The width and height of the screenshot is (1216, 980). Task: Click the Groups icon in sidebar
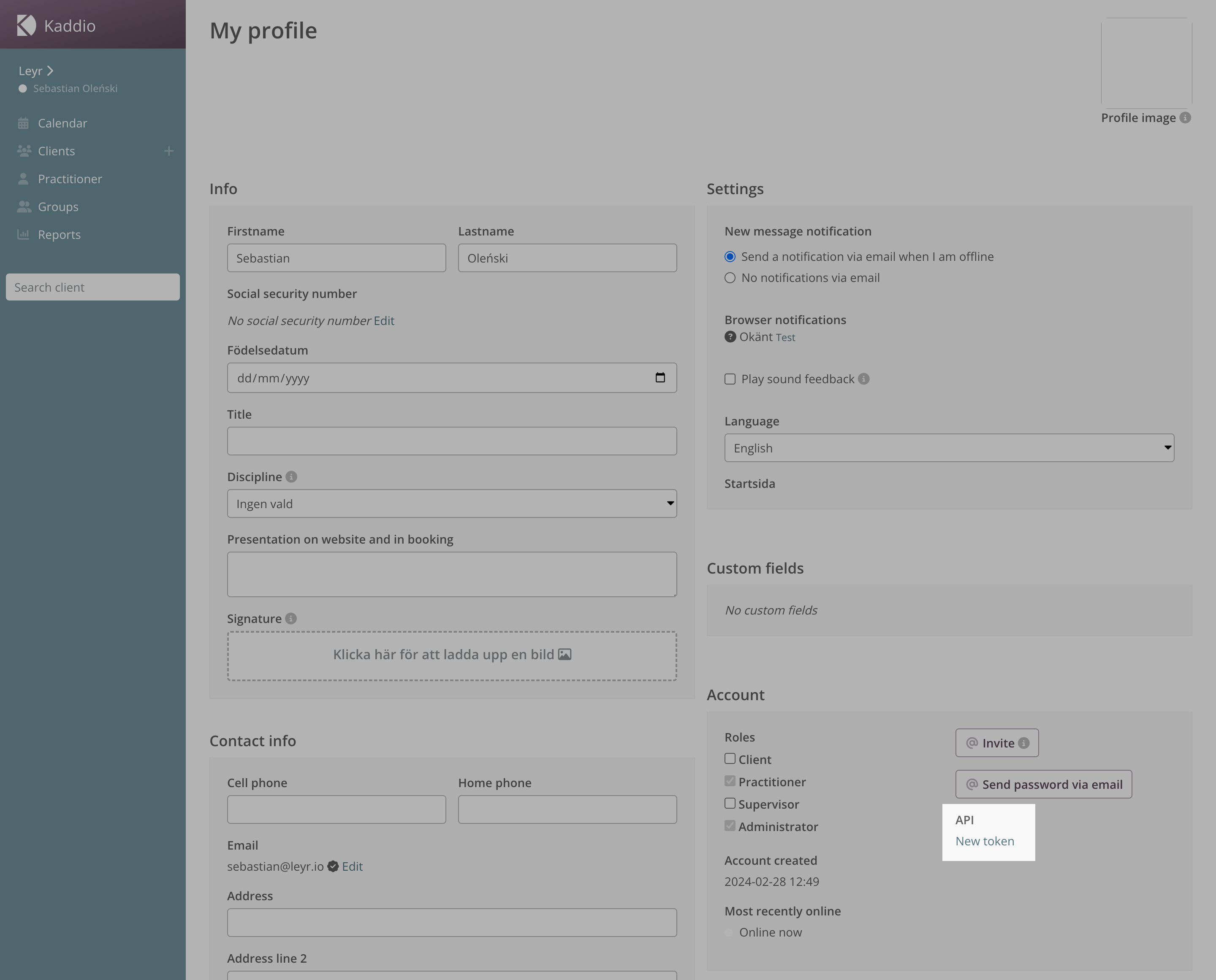24,207
